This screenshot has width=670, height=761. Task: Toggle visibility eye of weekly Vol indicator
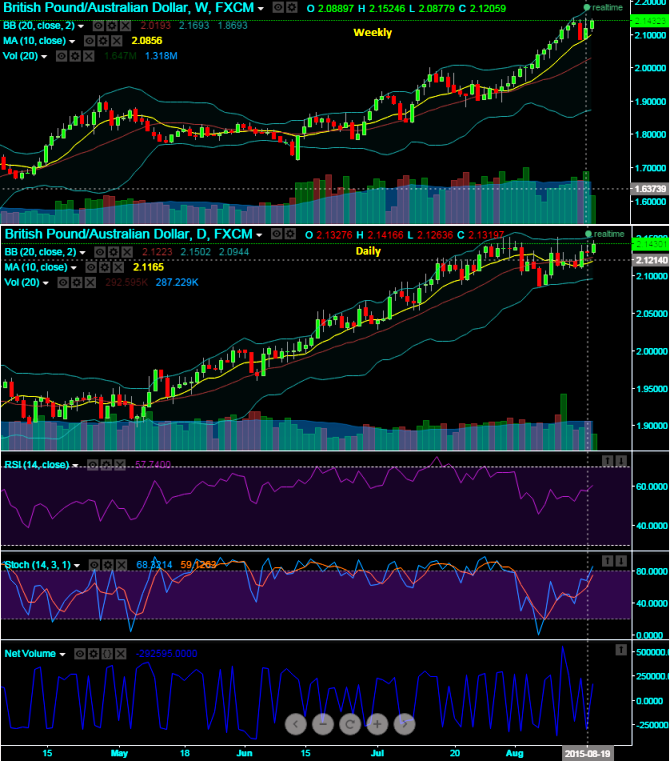(61, 56)
